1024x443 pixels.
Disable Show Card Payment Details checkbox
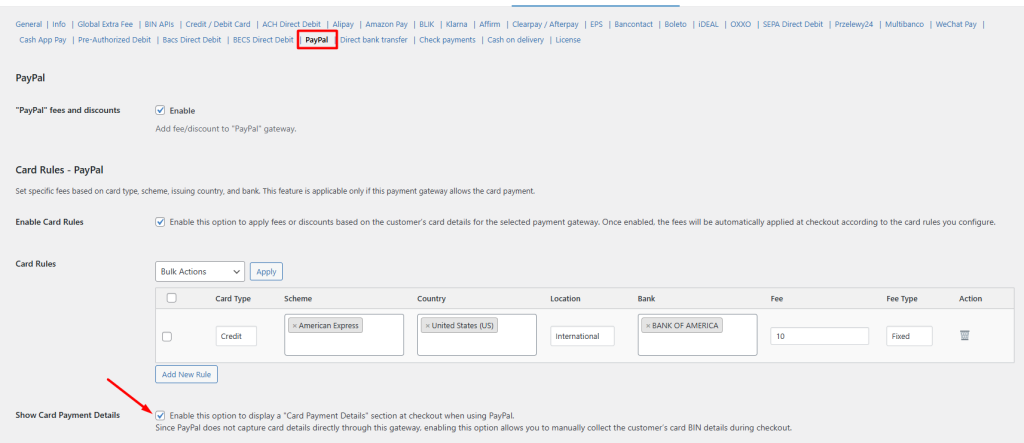tap(161, 415)
